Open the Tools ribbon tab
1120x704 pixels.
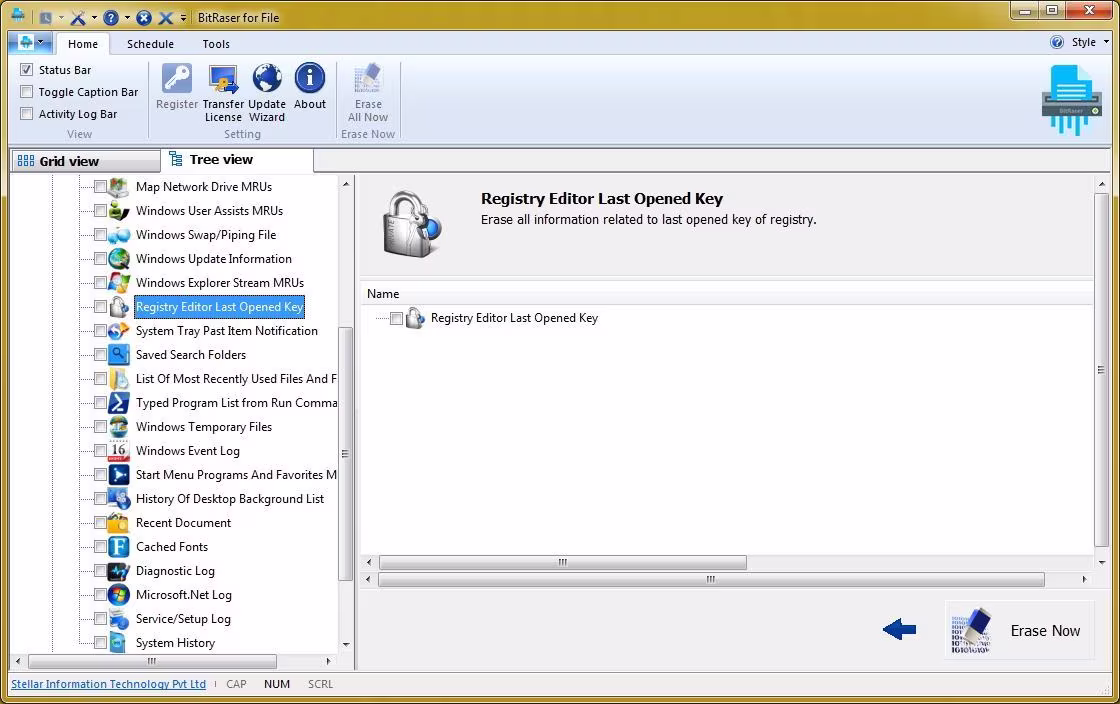coord(216,44)
